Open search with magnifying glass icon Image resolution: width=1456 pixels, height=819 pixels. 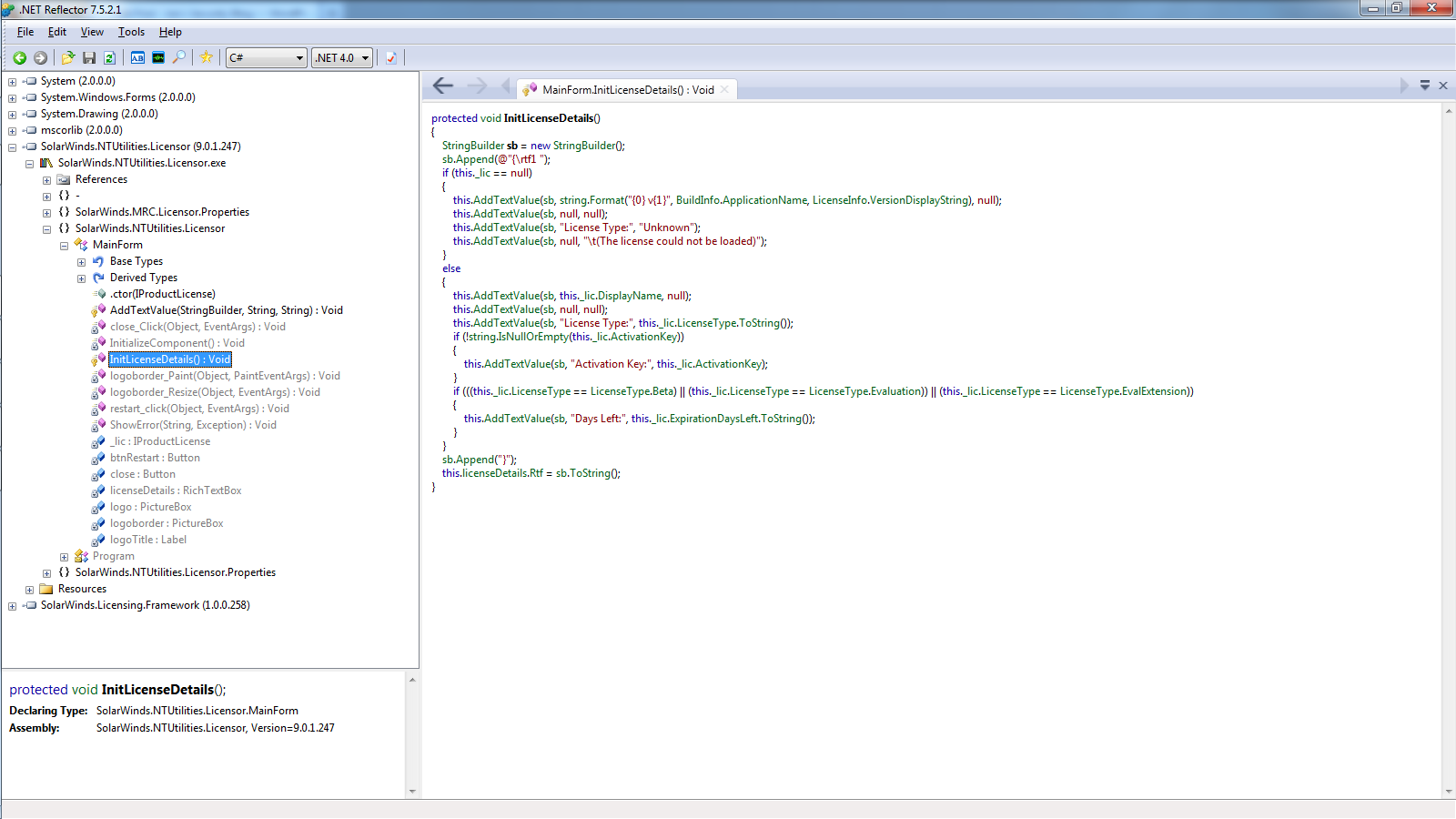179,57
